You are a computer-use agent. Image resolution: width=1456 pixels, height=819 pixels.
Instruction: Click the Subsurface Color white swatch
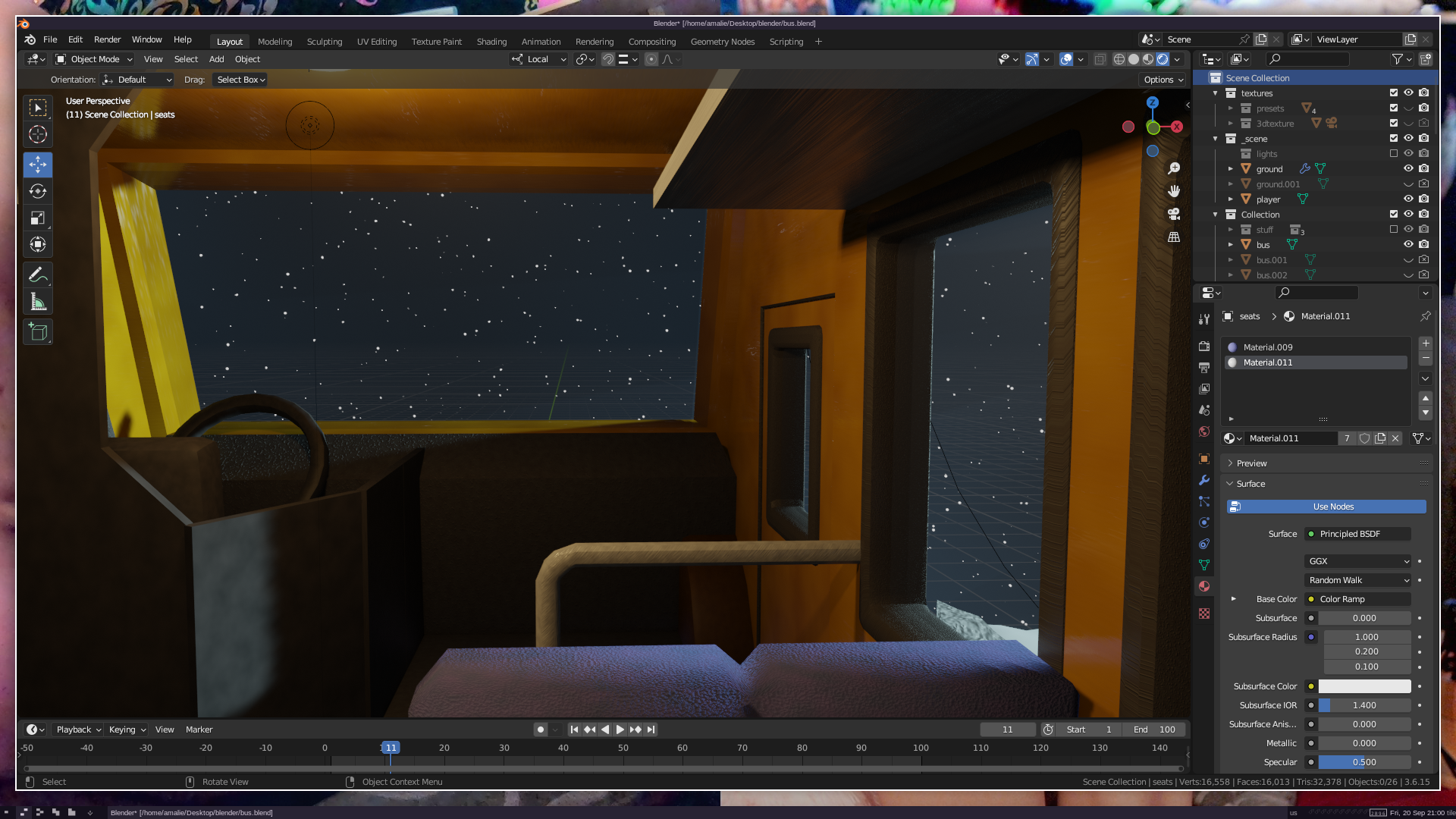pos(1364,686)
